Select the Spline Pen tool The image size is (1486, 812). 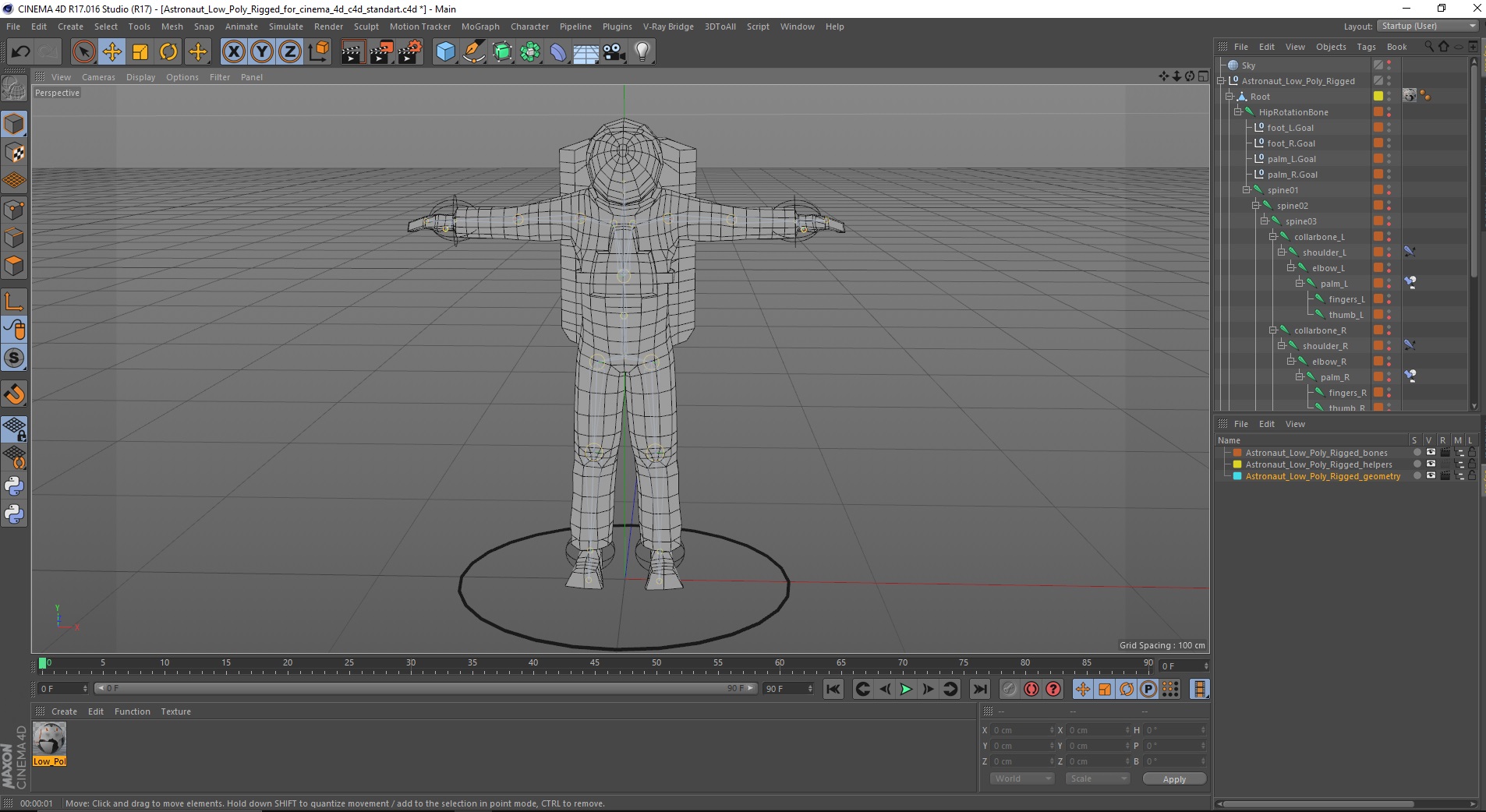tap(473, 52)
